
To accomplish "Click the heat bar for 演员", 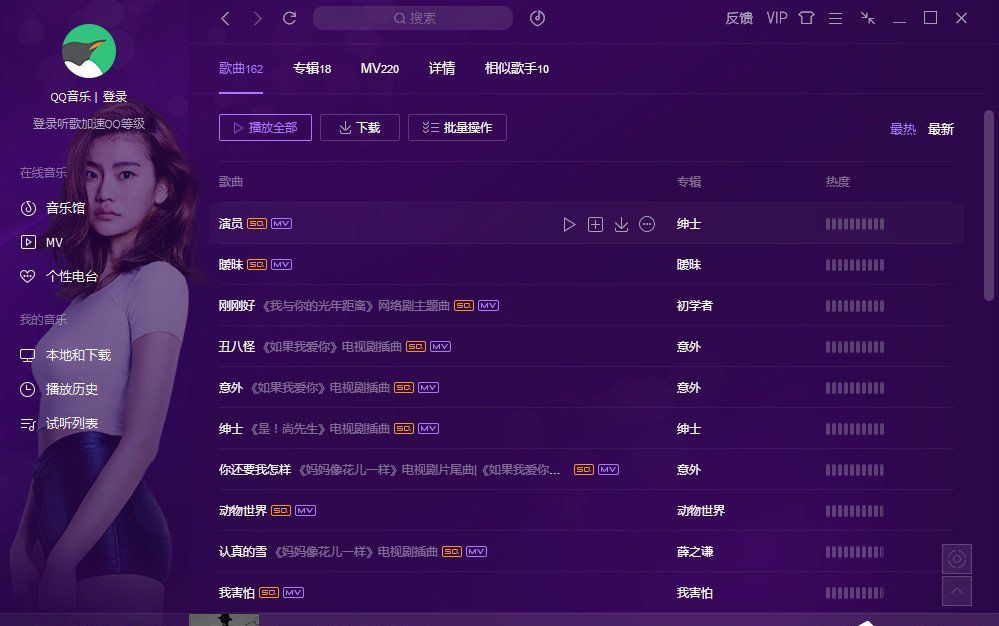I will coord(853,224).
